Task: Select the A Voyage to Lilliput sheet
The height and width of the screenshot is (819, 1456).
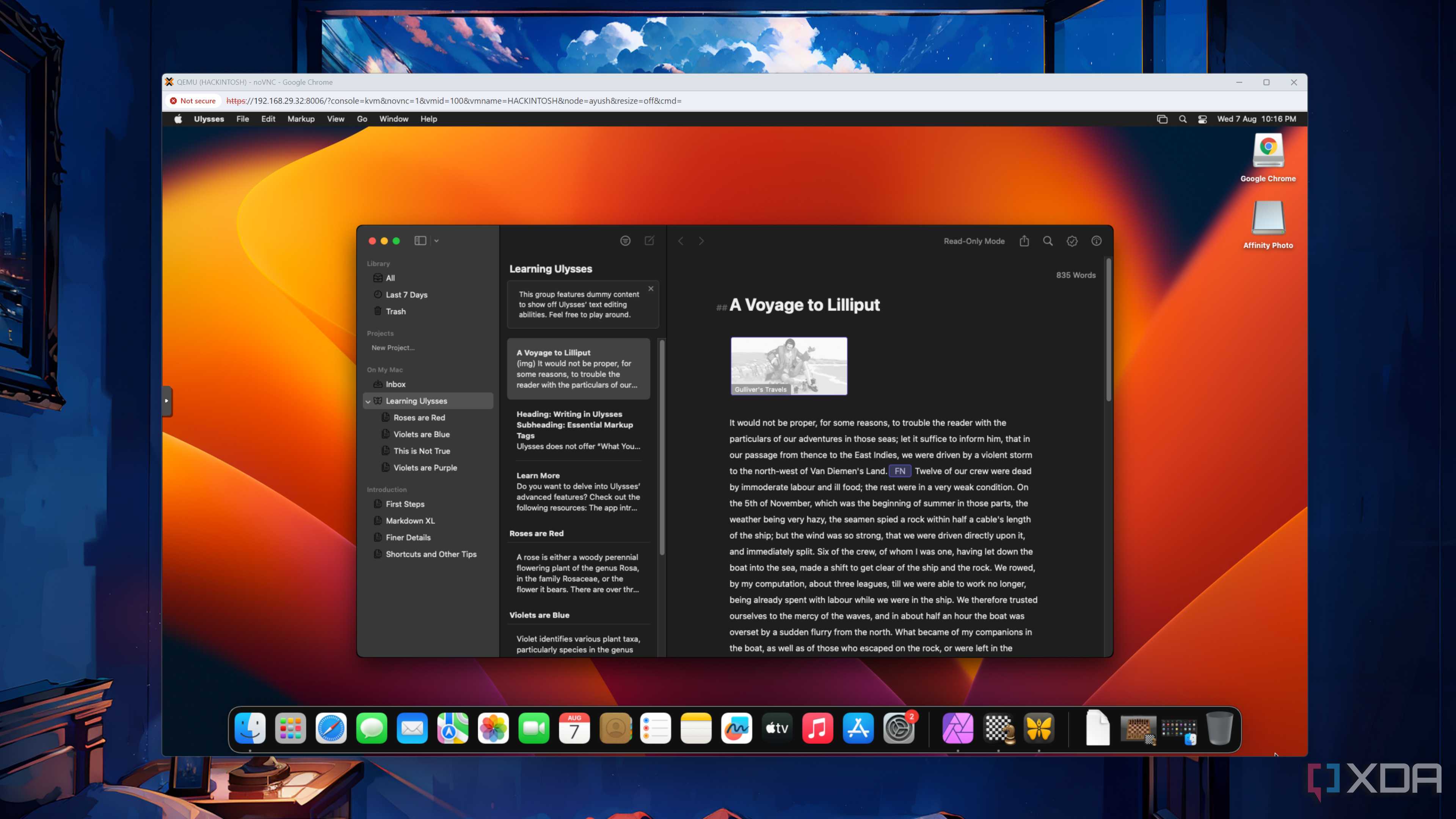Action: click(x=578, y=369)
